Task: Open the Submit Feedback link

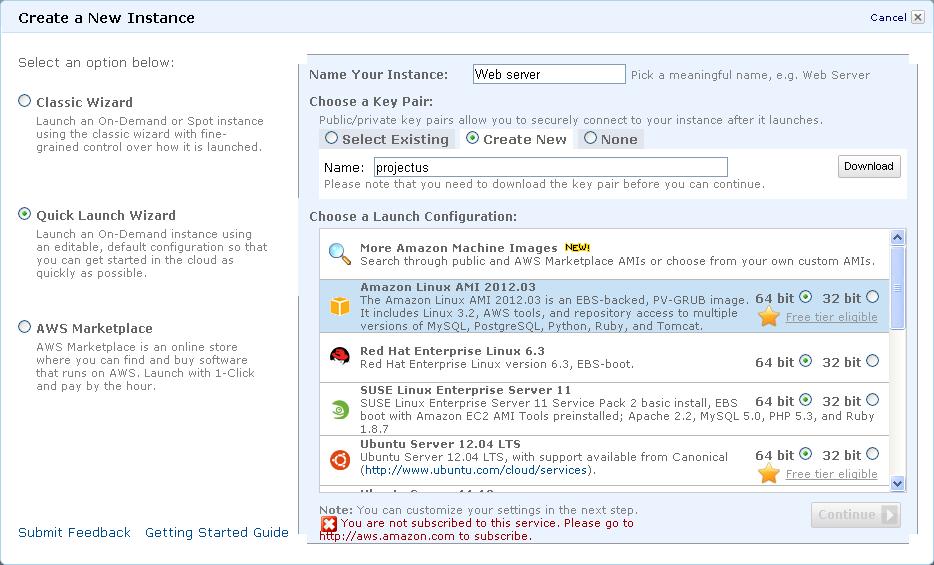Action: (x=74, y=532)
